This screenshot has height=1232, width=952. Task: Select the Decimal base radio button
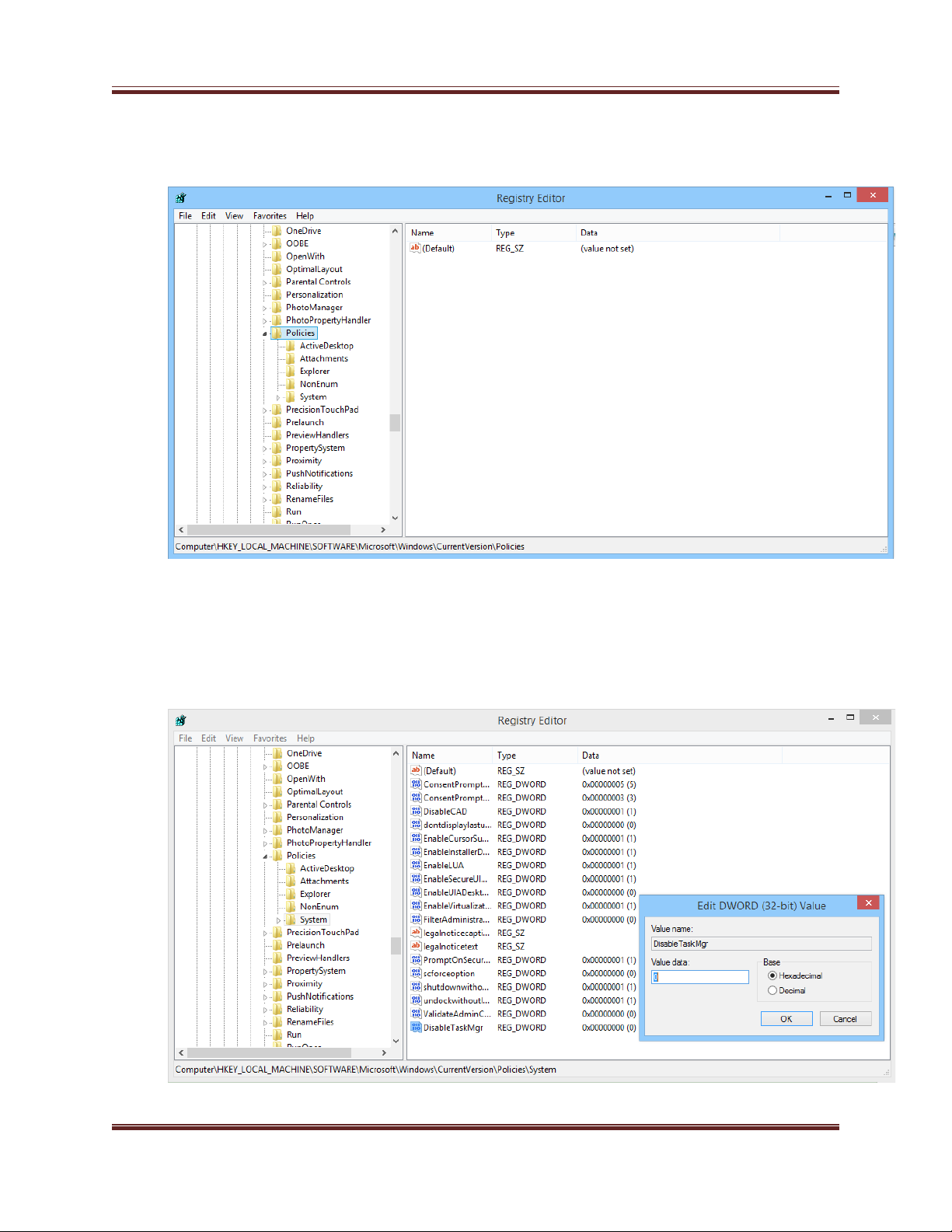772,990
